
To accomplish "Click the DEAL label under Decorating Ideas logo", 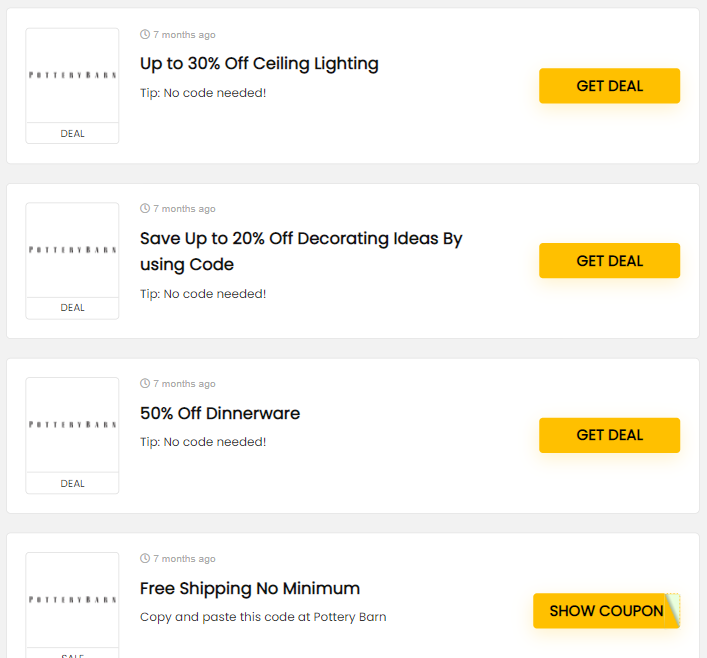I will [x=72, y=308].
